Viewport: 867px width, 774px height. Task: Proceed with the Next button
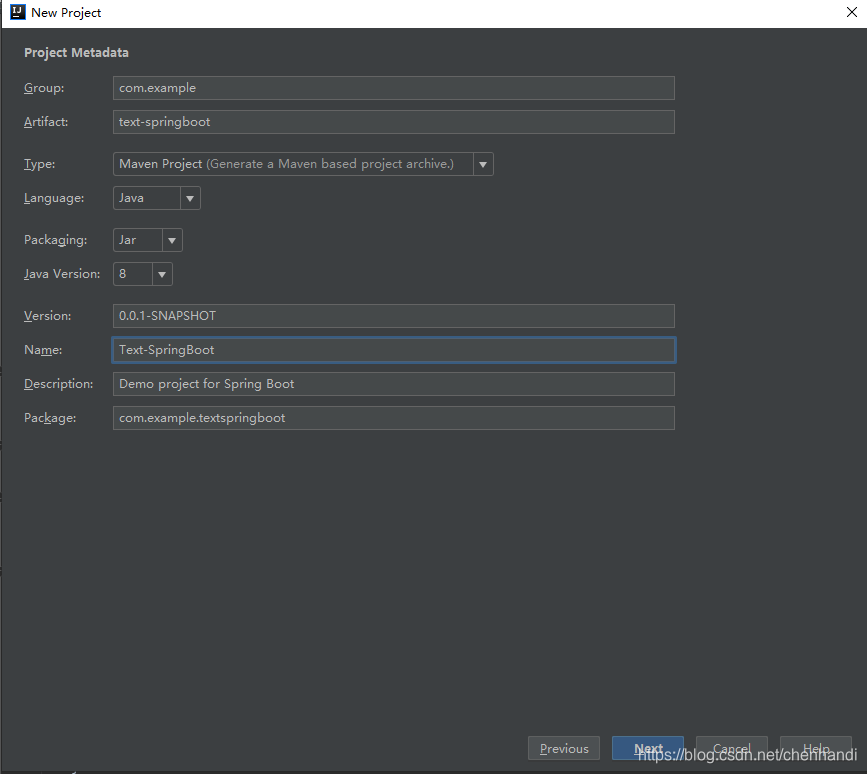click(648, 748)
